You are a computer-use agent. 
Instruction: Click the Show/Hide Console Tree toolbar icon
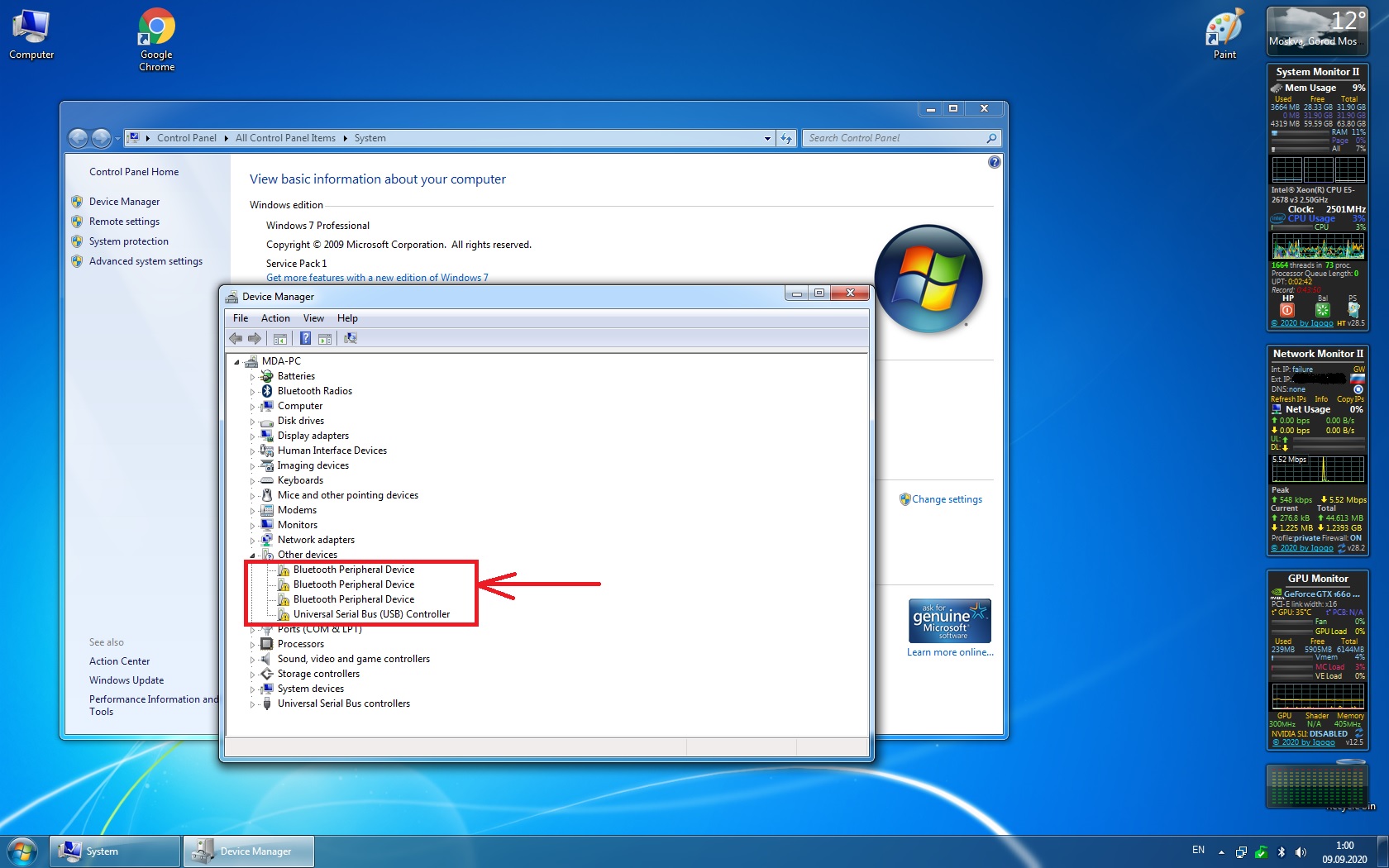tap(280, 338)
